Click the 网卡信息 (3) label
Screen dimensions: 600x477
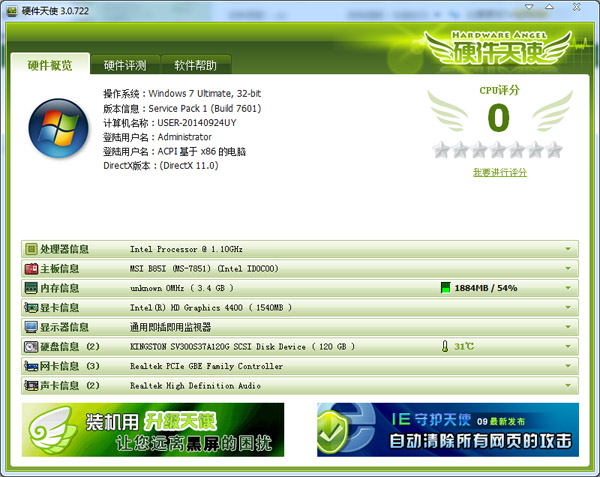(x=70, y=366)
